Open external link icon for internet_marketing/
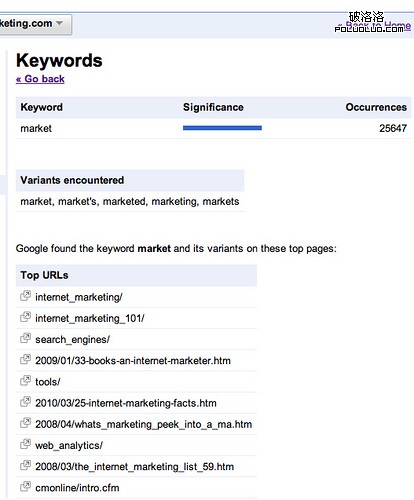The height and width of the screenshot is (500, 414). tap(25, 296)
